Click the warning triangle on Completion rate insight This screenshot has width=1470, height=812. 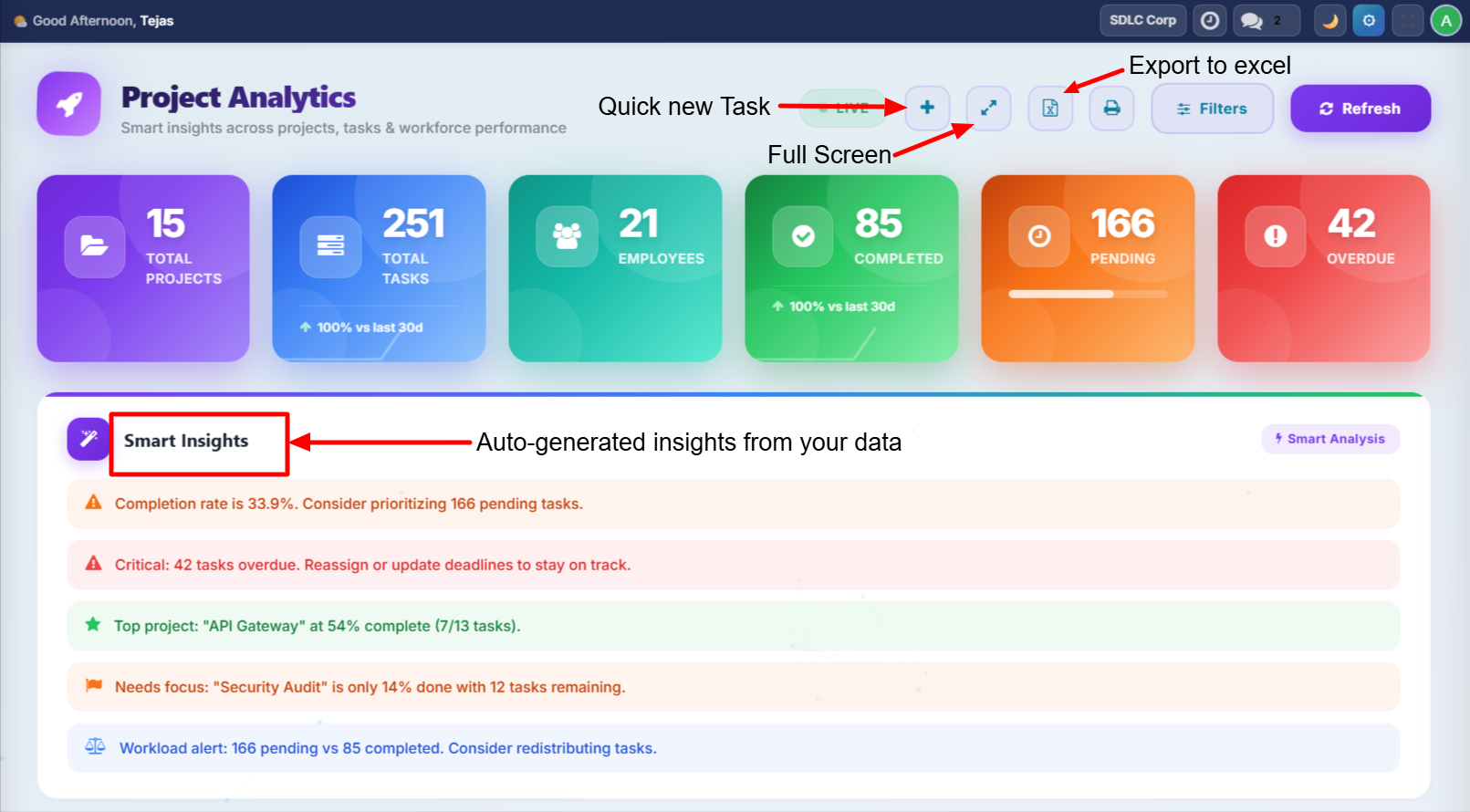tap(93, 502)
